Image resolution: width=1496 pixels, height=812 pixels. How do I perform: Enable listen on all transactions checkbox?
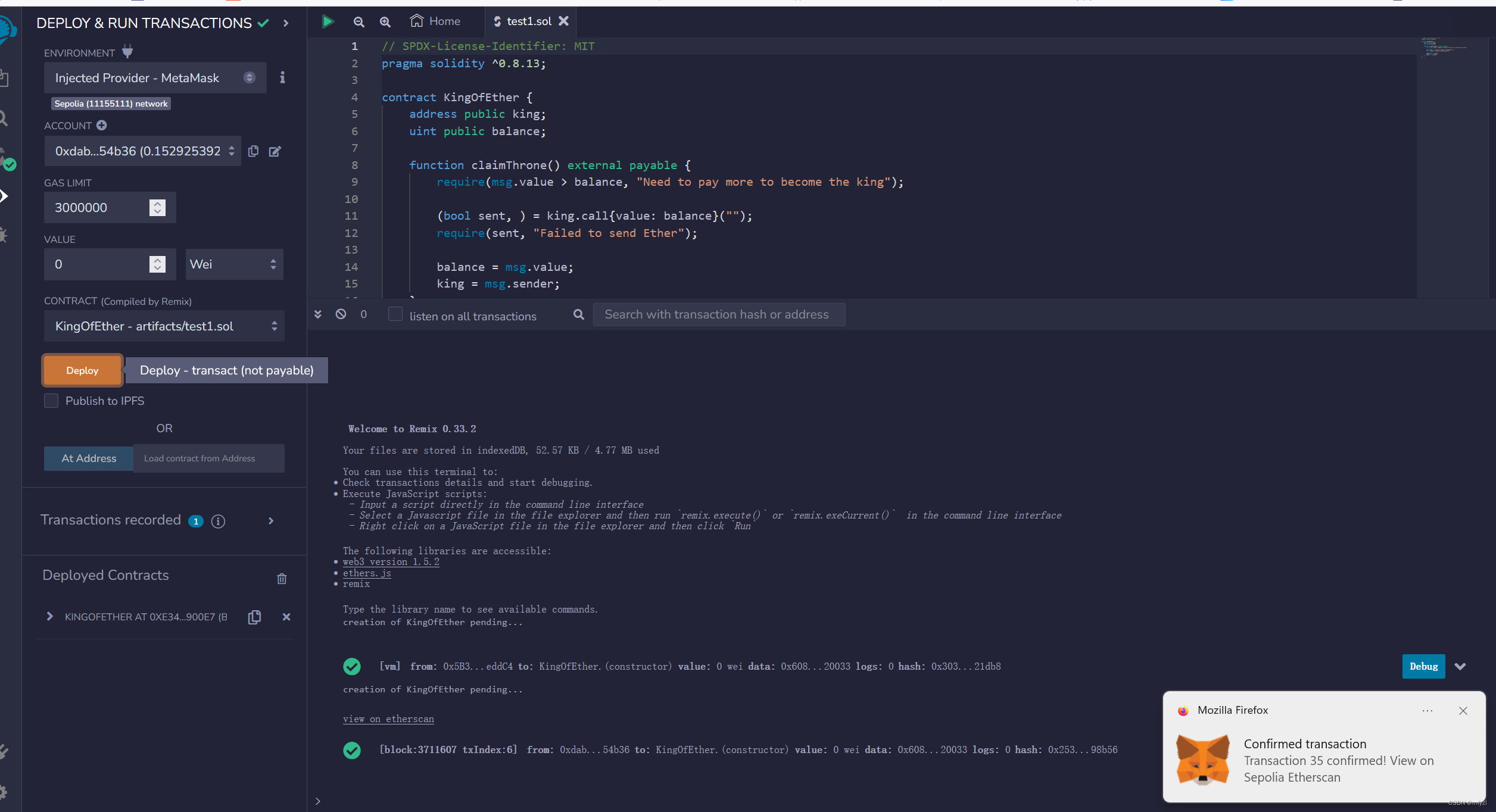pyautogui.click(x=395, y=314)
